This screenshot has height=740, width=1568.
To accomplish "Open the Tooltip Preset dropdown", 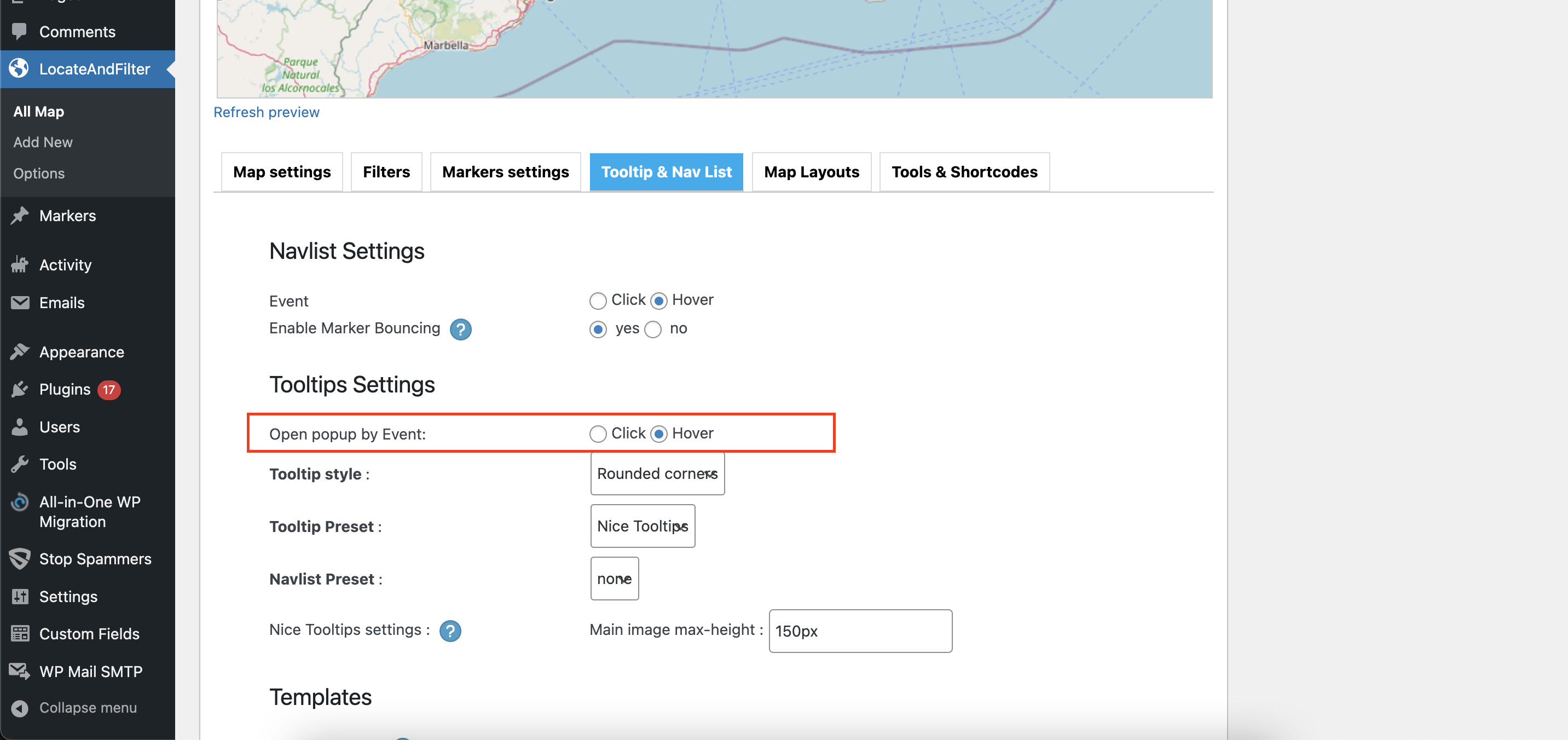I will [x=642, y=526].
